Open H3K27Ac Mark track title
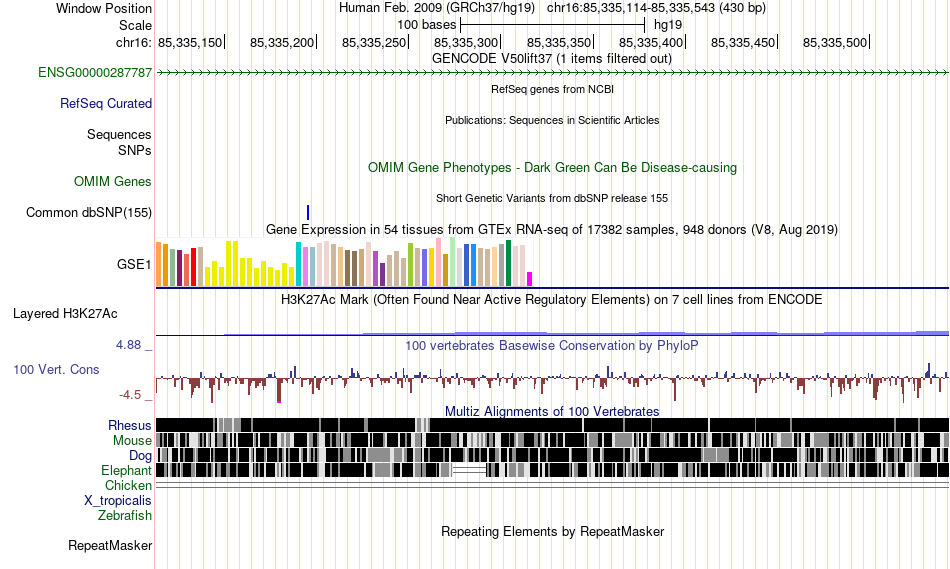This screenshot has width=950, height=569. (x=552, y=300)
